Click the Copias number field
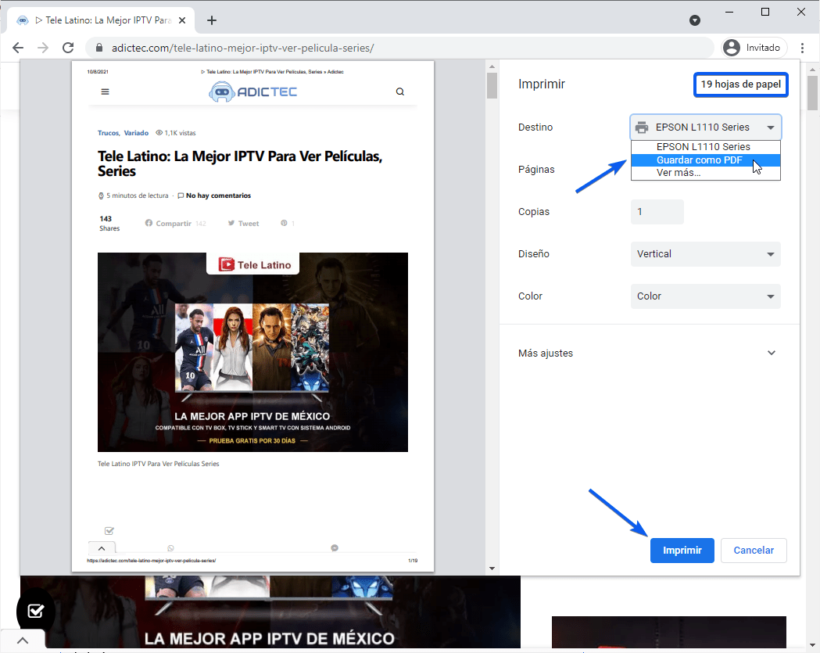 tap(657, 212)
